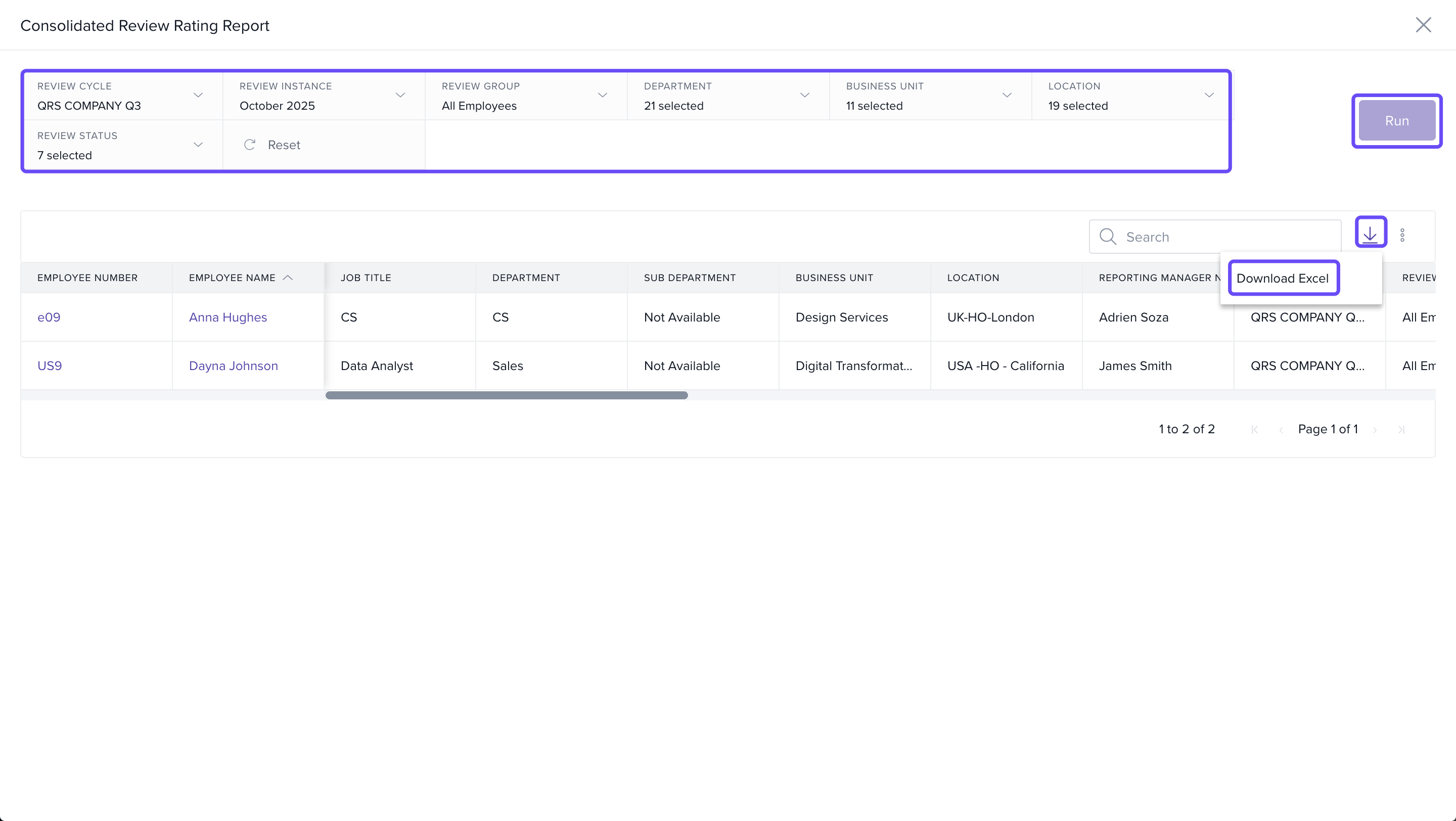1456x821 pixels.
Task: Click the Reset refresh icon
Action: (x=249, y=145)
